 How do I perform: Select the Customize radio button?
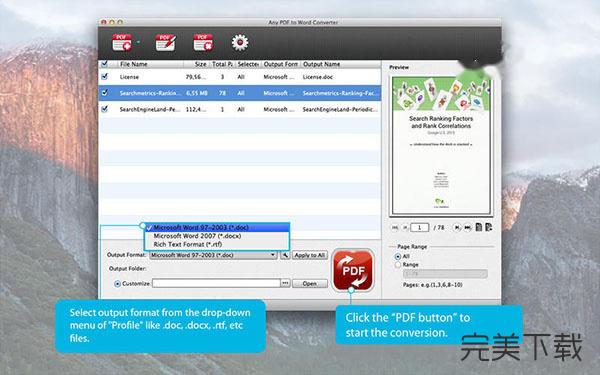[117, 284]
